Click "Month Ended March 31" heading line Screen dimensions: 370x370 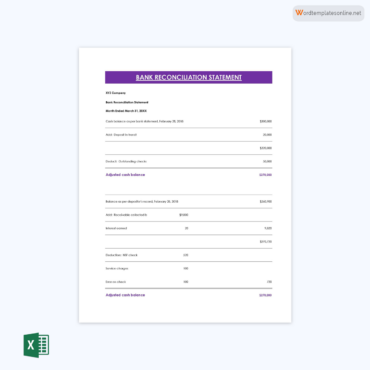click(x=126, y=111)
